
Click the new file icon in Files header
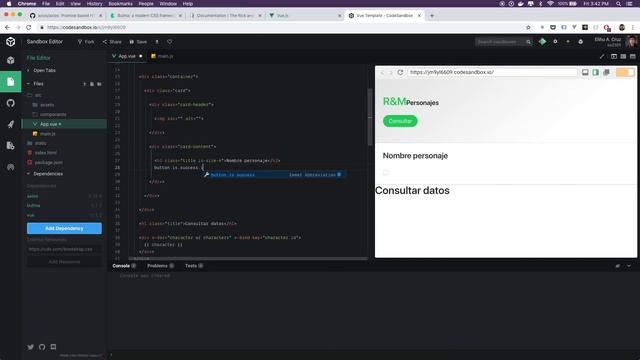click(x=92, y=84)
